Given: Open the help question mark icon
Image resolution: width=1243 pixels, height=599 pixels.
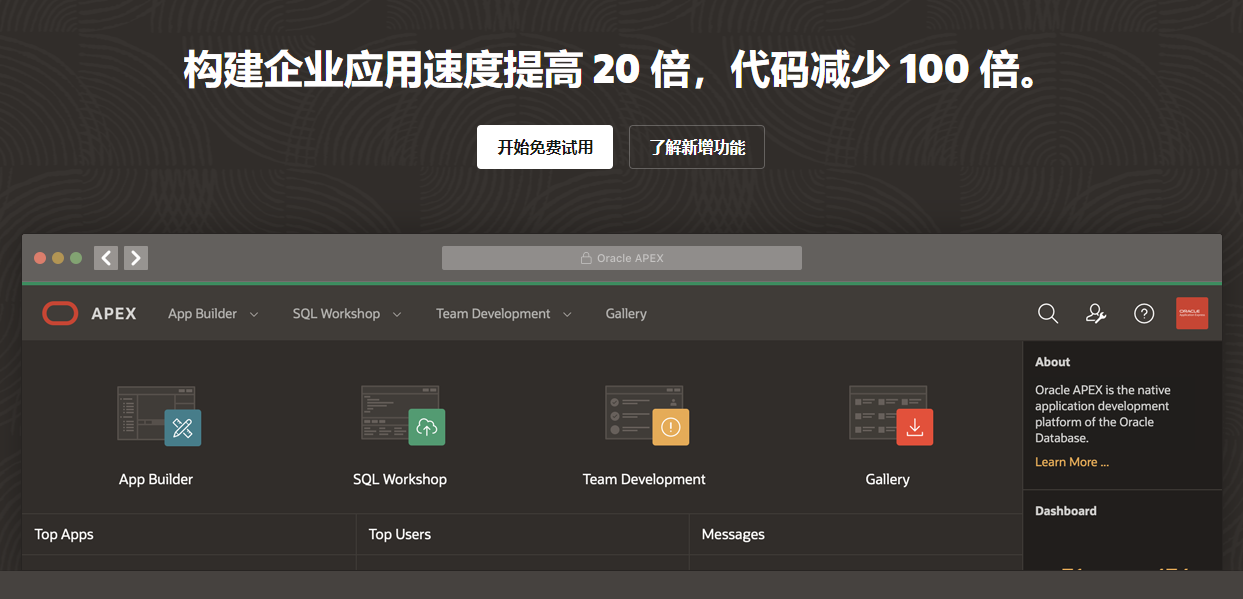Looking at the screenshot, I should click(x=1144, y=314).
